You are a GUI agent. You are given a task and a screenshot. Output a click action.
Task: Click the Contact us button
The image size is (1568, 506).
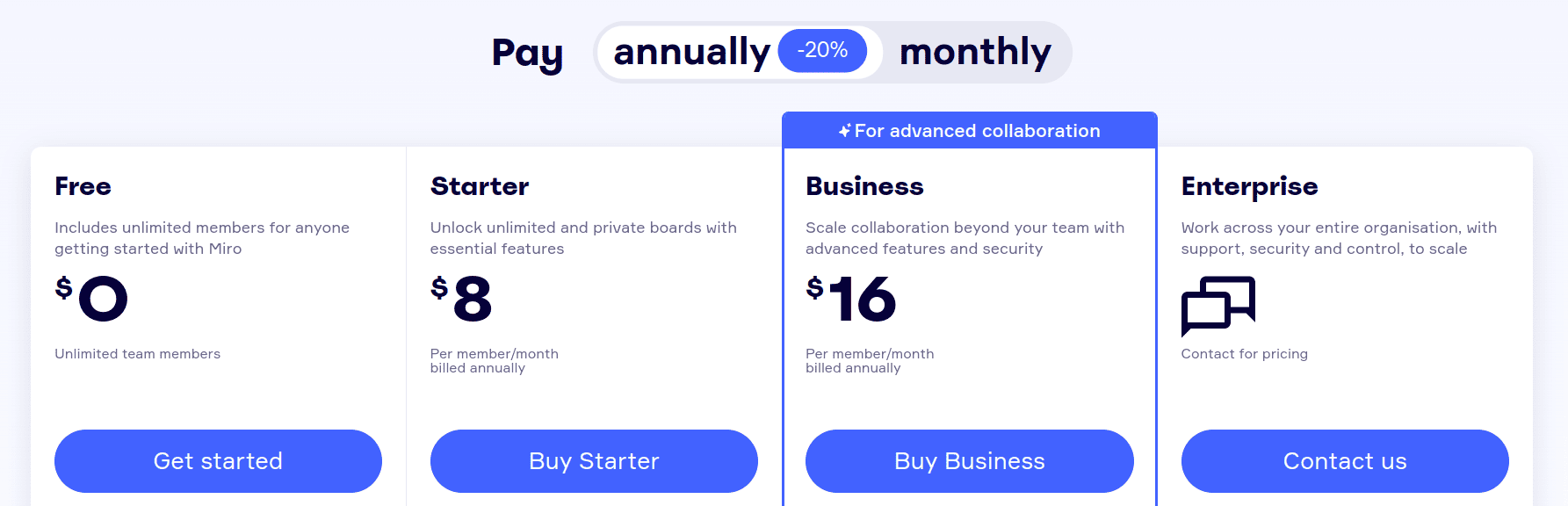point(1345,461)
